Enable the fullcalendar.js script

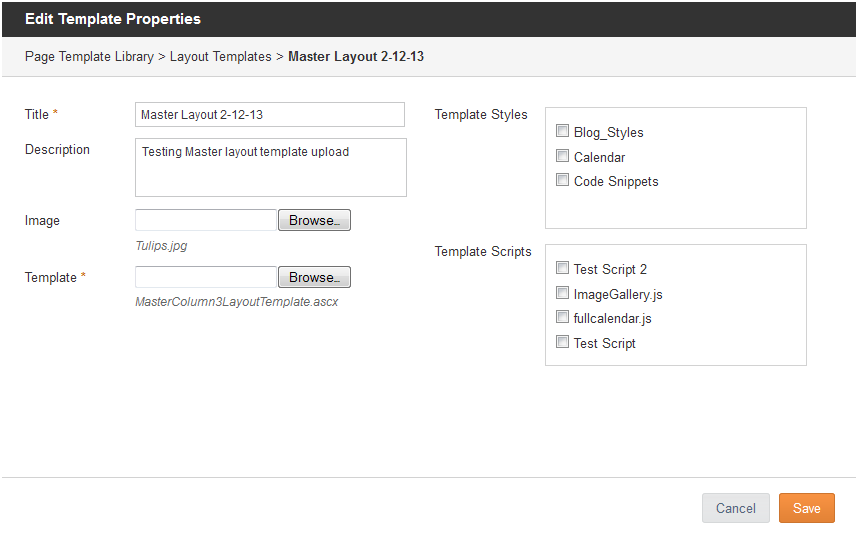click(562, 317)
